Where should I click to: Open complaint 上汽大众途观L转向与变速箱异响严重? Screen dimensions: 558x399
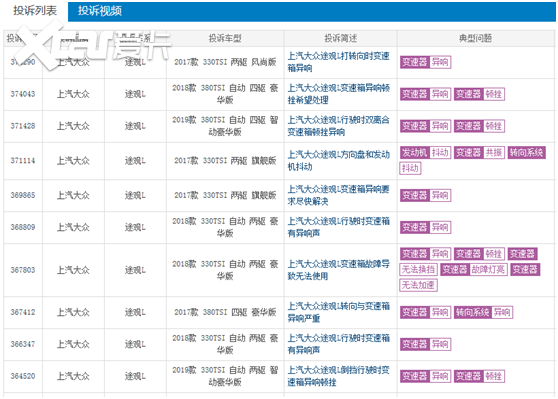click(x=338, y=312)
